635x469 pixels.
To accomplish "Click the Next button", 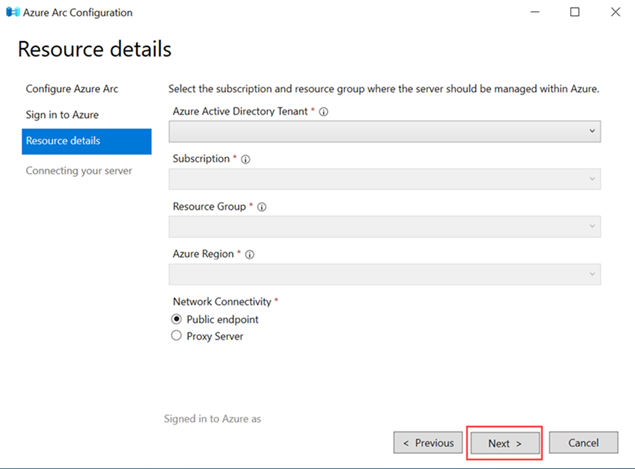I will tap(505, 443).
